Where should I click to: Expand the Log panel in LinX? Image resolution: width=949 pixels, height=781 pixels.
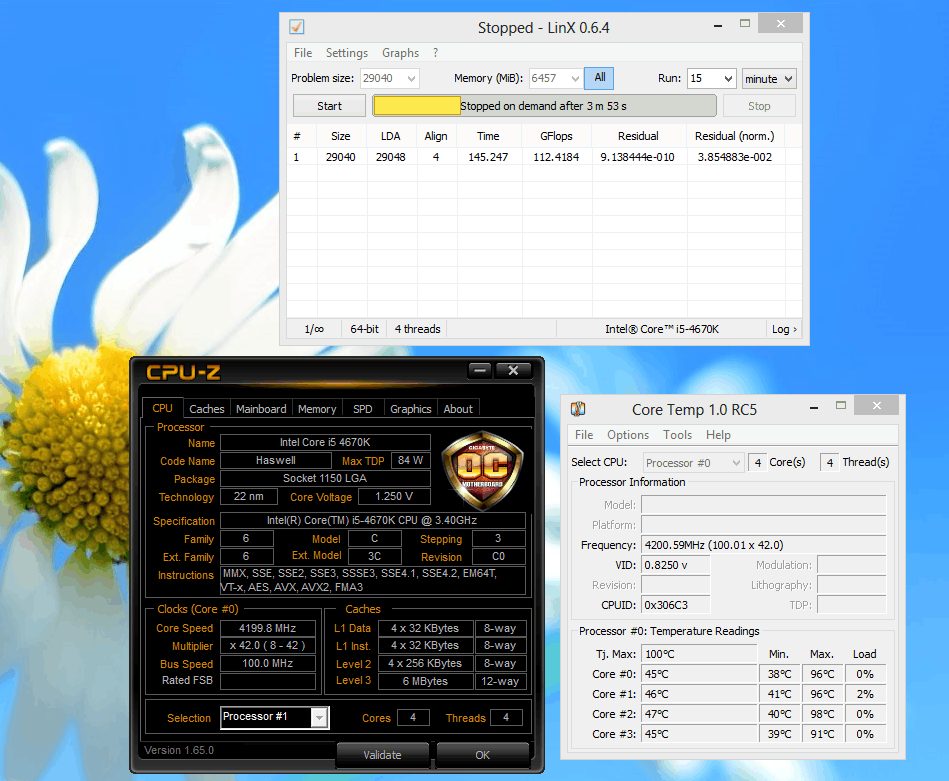tap(784, 329)
